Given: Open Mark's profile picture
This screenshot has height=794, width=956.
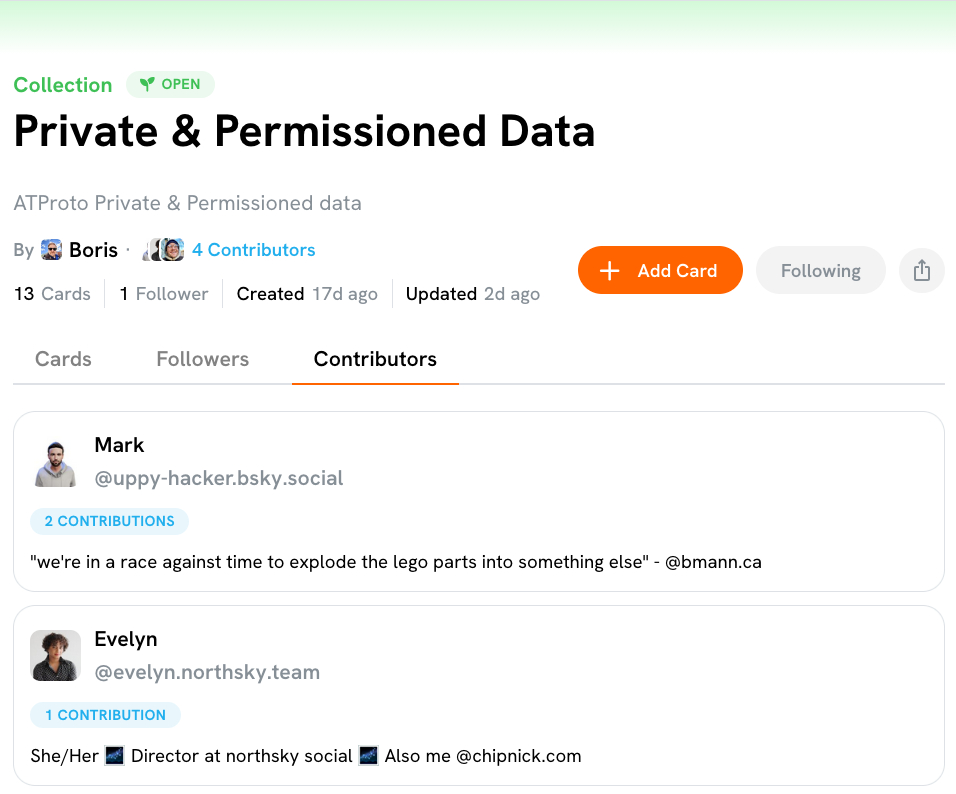Looking at the screenshot, I should tap(55, 462).
